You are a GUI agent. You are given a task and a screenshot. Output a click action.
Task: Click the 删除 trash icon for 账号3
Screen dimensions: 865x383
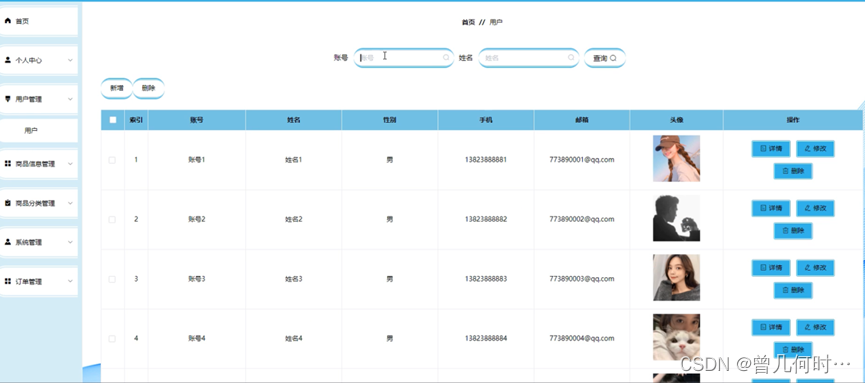785,291
